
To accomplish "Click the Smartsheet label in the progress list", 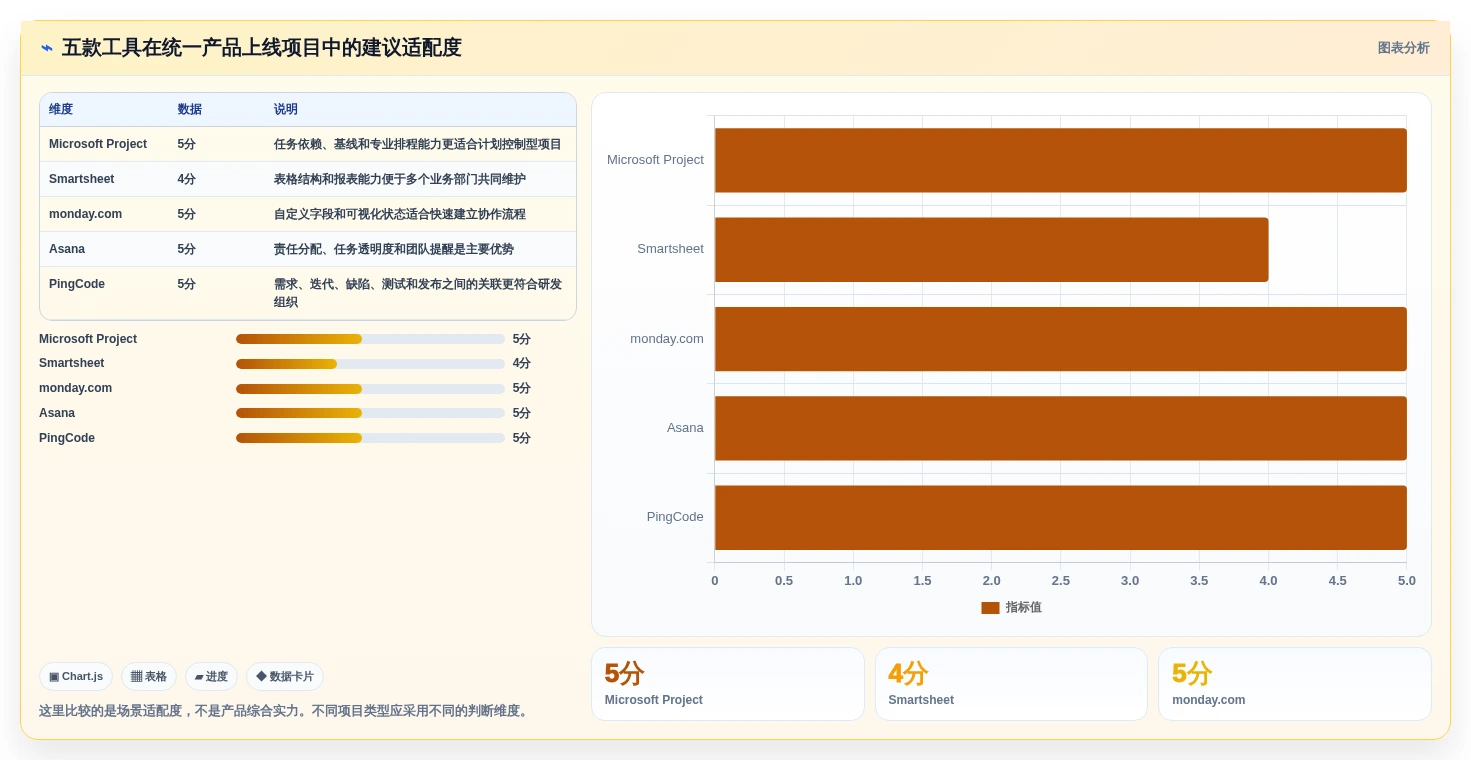I will click(x=72, y=363).
